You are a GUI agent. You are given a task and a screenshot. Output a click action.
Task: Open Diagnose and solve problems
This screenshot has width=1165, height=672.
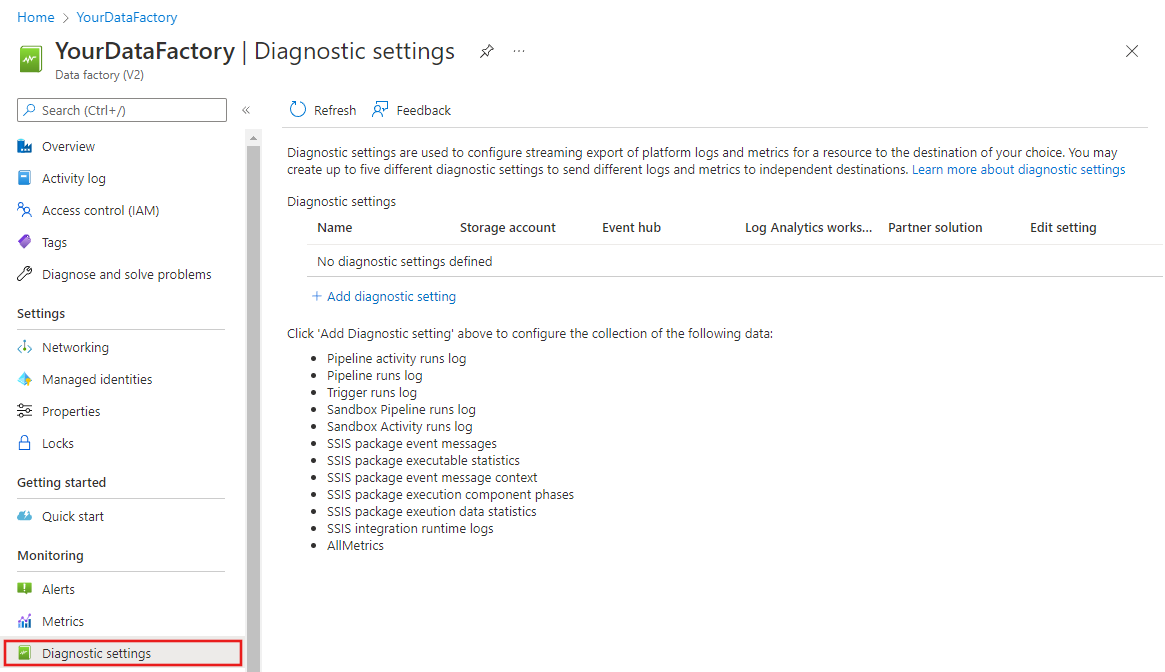point(126,275)
